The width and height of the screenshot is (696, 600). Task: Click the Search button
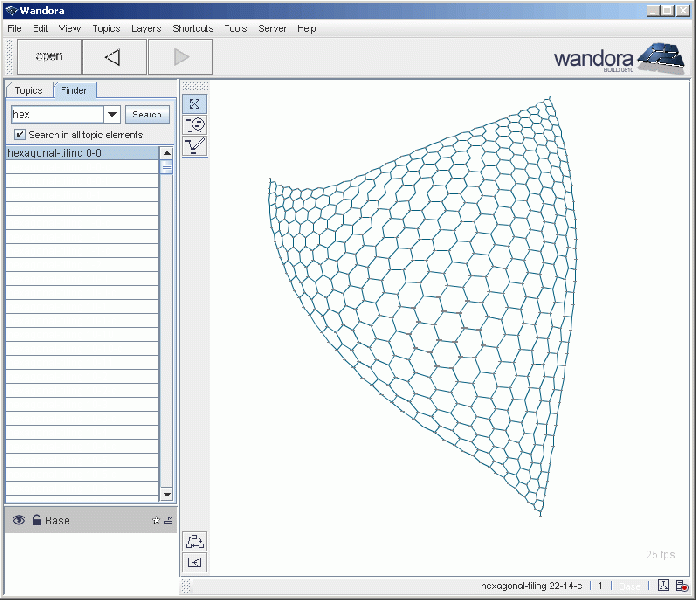147,115
